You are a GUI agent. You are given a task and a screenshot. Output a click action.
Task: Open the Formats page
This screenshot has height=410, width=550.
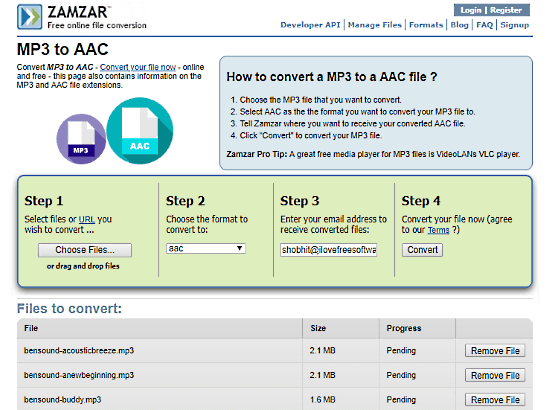pyautogui.click(x=426, y=25)
